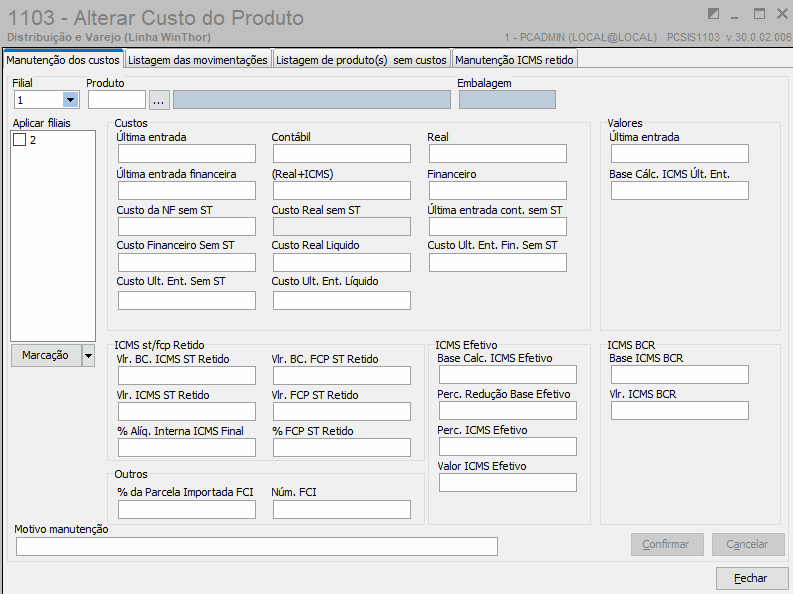The image size is (793, 594).
Task: Click the % FCP ST Retido field
Action: 342,447
